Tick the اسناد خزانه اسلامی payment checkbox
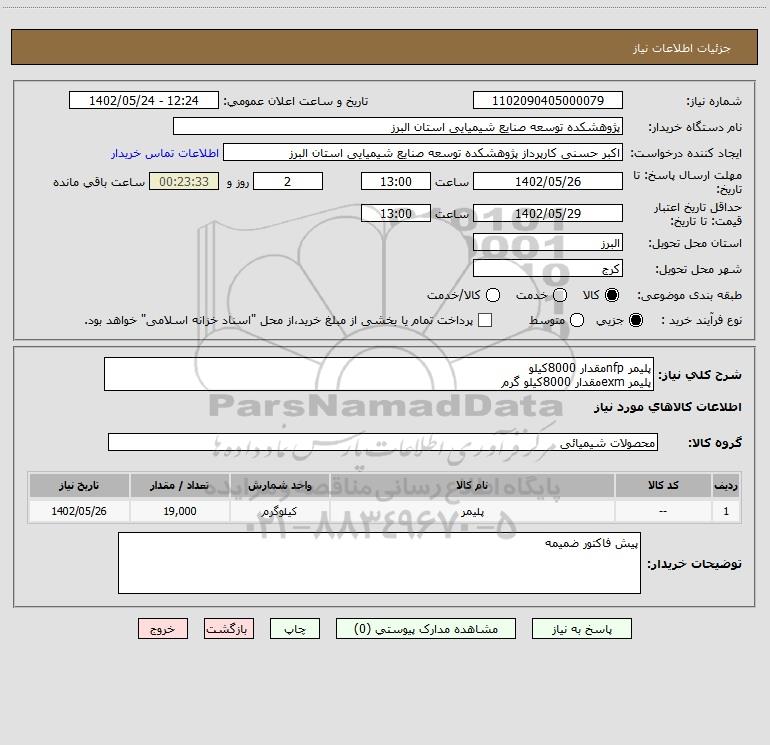770x745 pixels. pos(485,320)
